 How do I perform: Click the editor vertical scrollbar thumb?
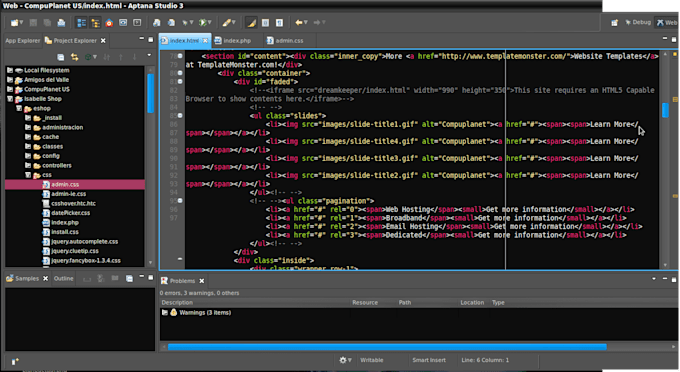tap(666, 110)
